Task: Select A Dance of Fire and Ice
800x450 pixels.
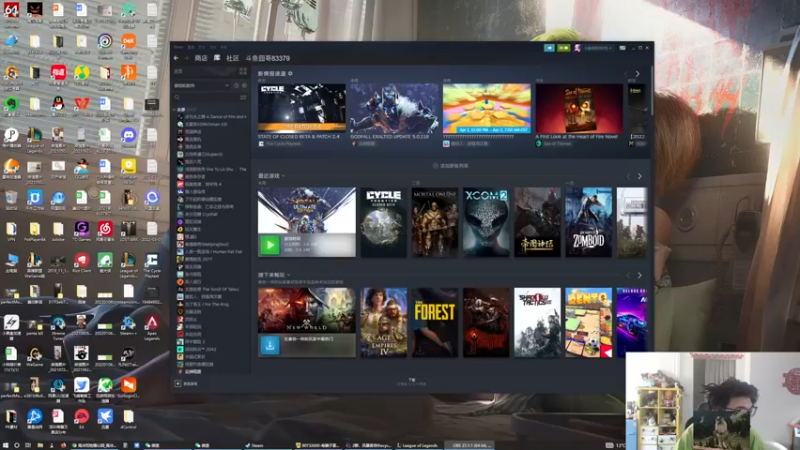Action: [x=212, y=117]
